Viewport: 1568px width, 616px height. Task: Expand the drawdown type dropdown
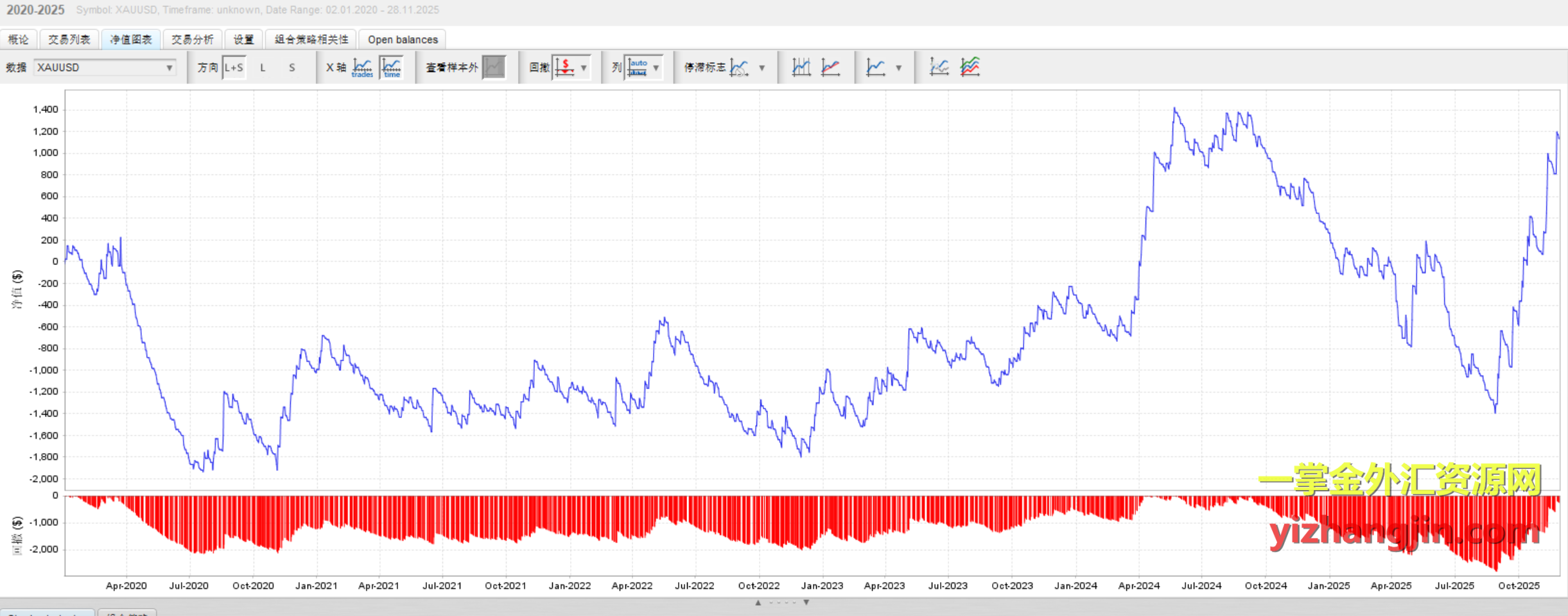(584, 67)
